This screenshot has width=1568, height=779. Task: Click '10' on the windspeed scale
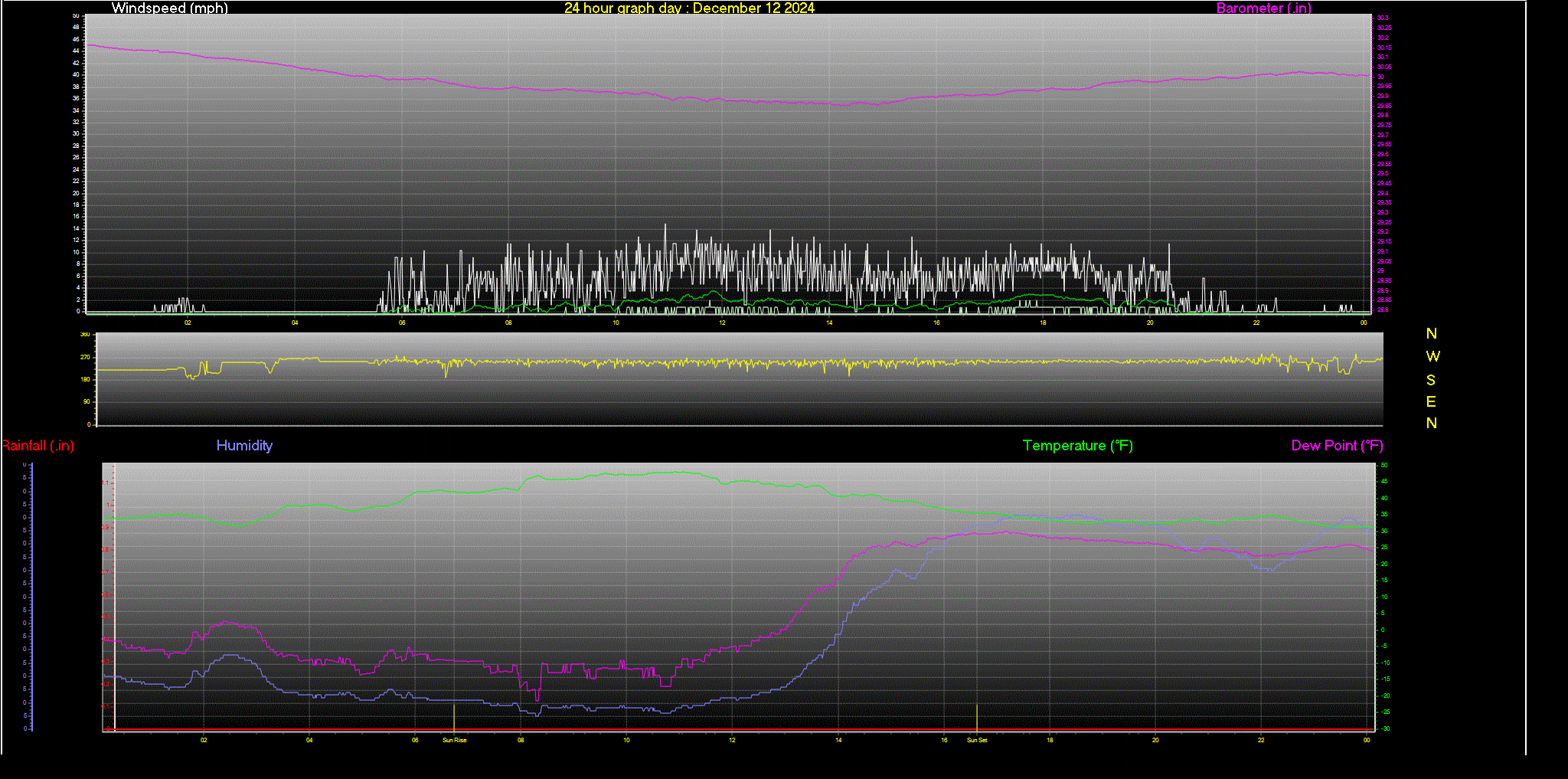76,252
